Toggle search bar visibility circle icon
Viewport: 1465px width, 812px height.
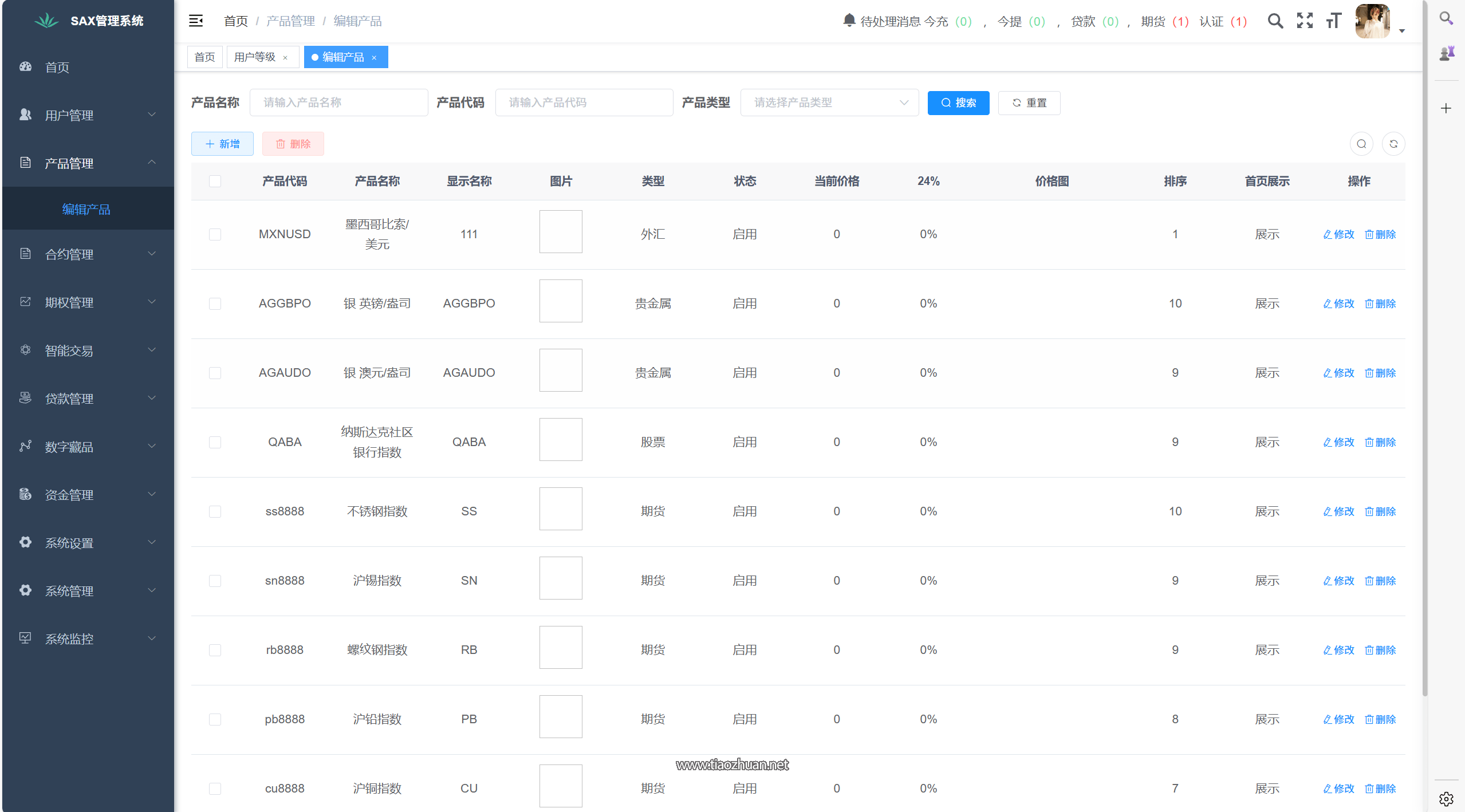coord(1361,144)
